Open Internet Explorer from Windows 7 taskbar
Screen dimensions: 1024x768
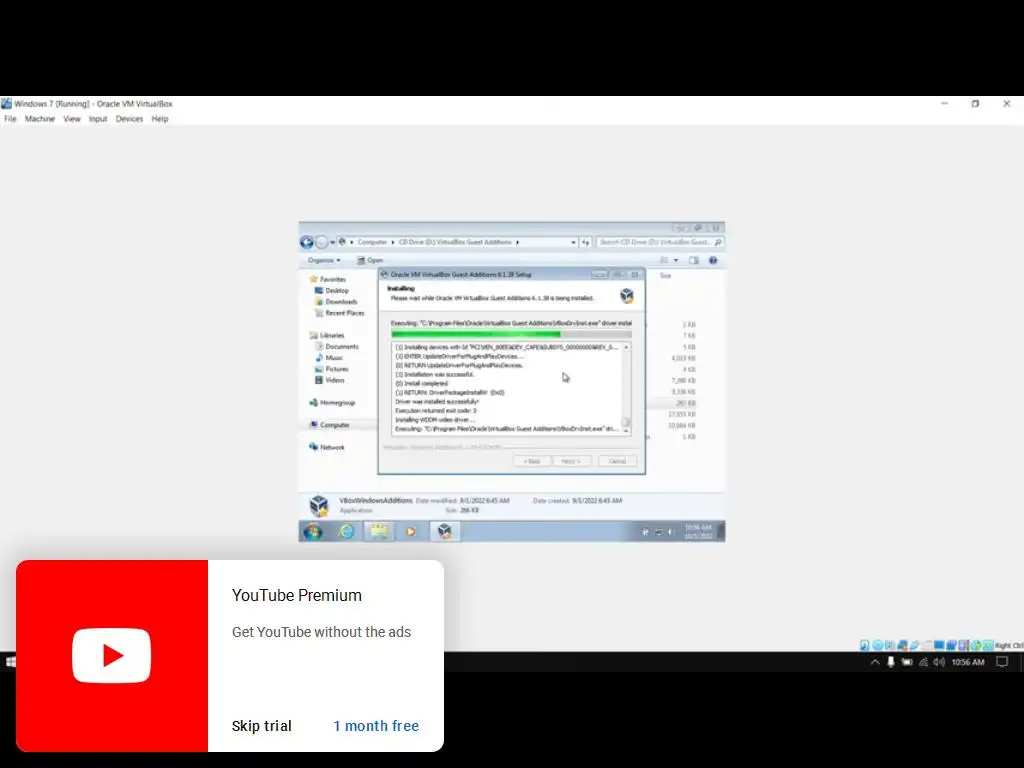click(x=346, y=532)
